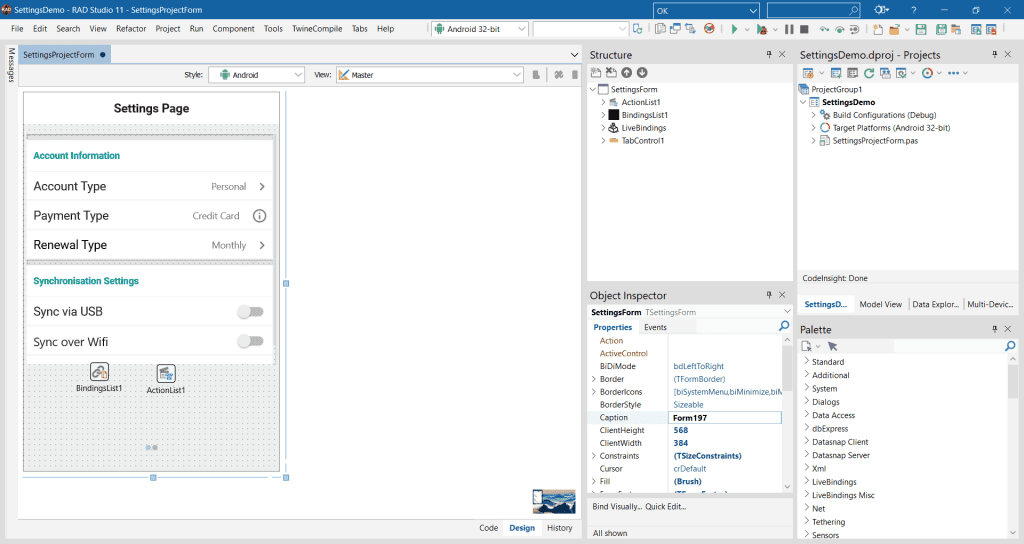Click the arrow pointer icon in Palette toolbar
The height and width of the screenshot is (544, 1024).
pyautogui.click(x=832, y=346)
